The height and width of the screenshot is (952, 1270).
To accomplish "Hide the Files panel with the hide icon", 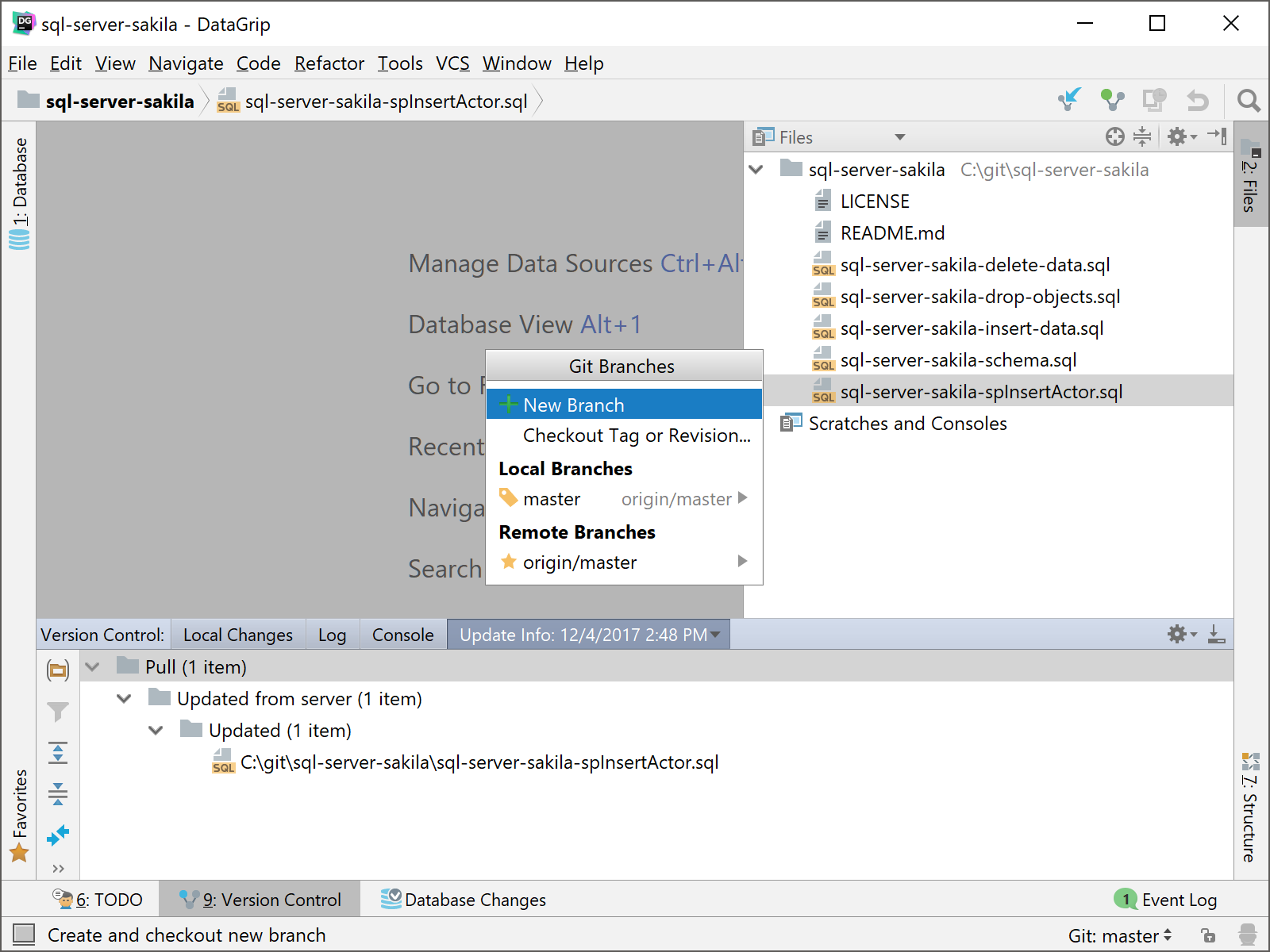I will coord(1217,136).
